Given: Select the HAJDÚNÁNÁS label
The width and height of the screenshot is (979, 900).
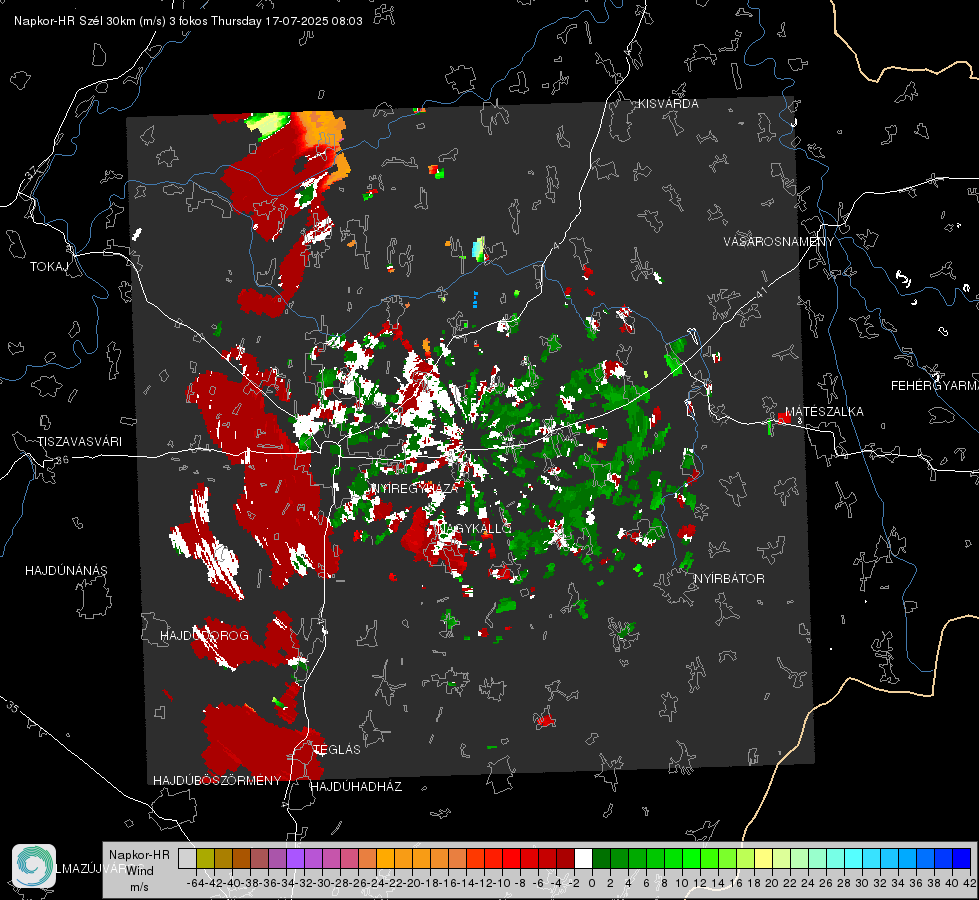Looking at the screenshot, I should click(x=66, y=570).
